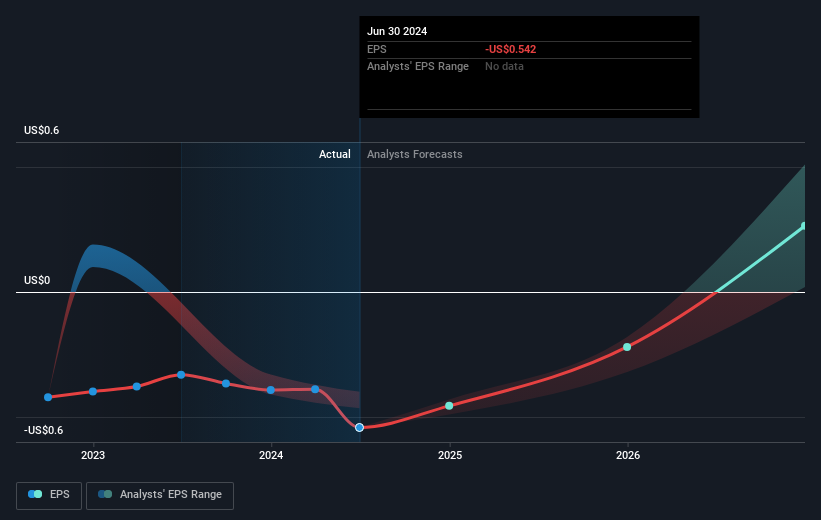821x520 pixels.
Task: Select the earliest EPS data point in 2022
Action: [x=48, y=397]
